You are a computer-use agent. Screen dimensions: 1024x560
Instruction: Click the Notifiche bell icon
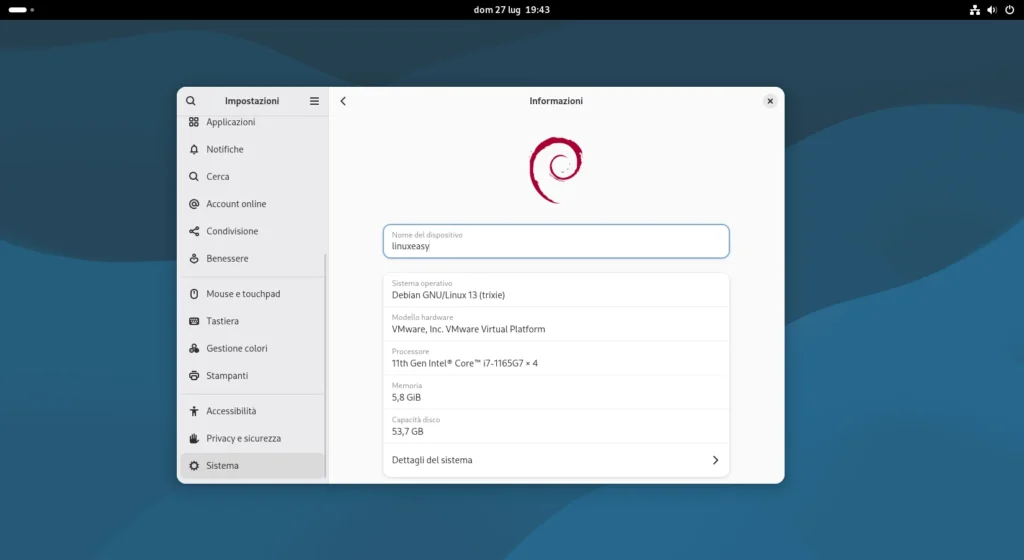[194, 149]
